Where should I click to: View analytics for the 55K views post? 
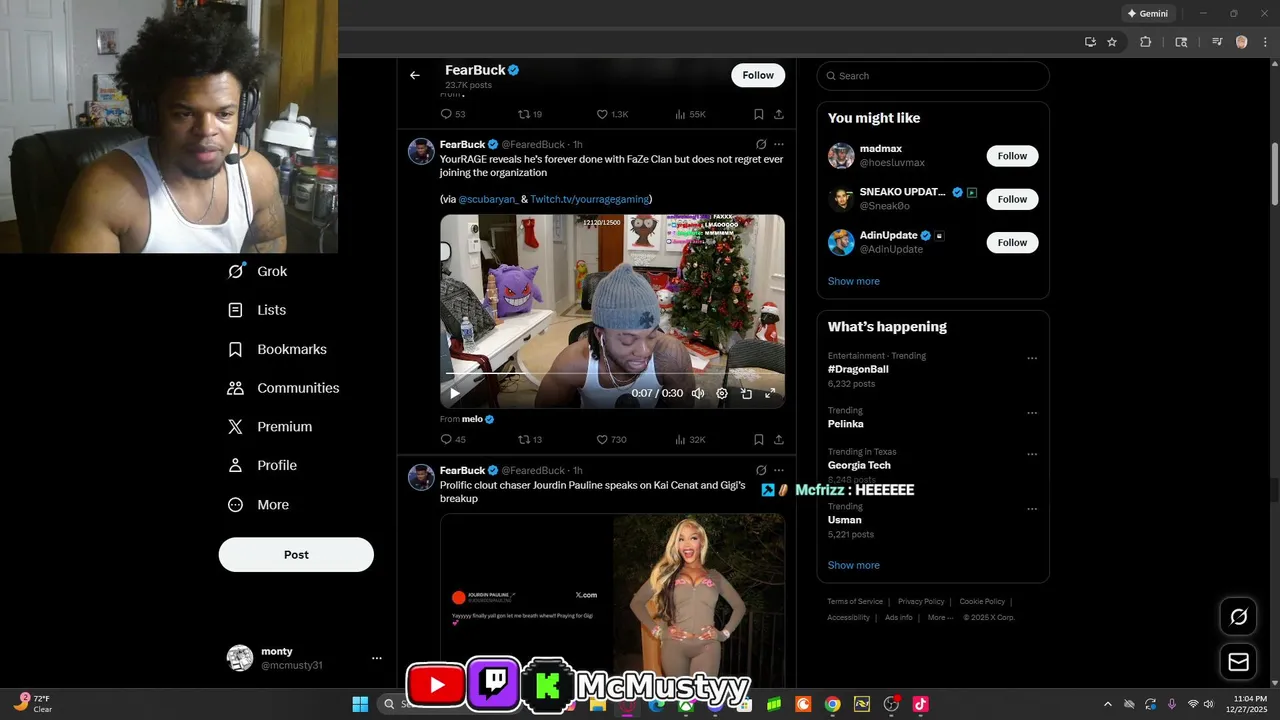(691, 114)
